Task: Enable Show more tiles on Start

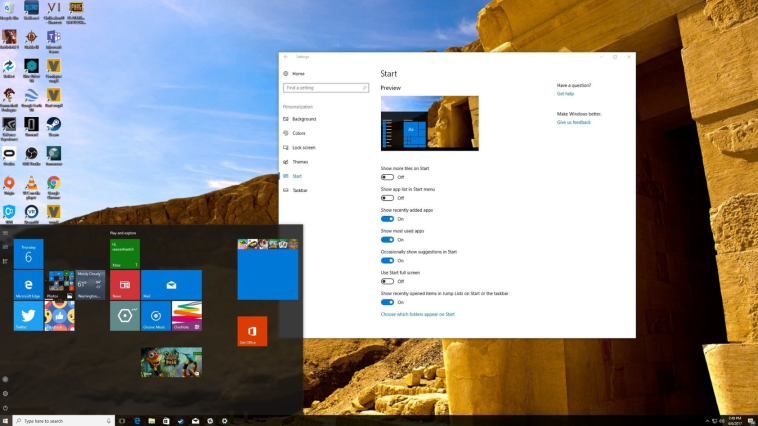Action: coord(387,177)
